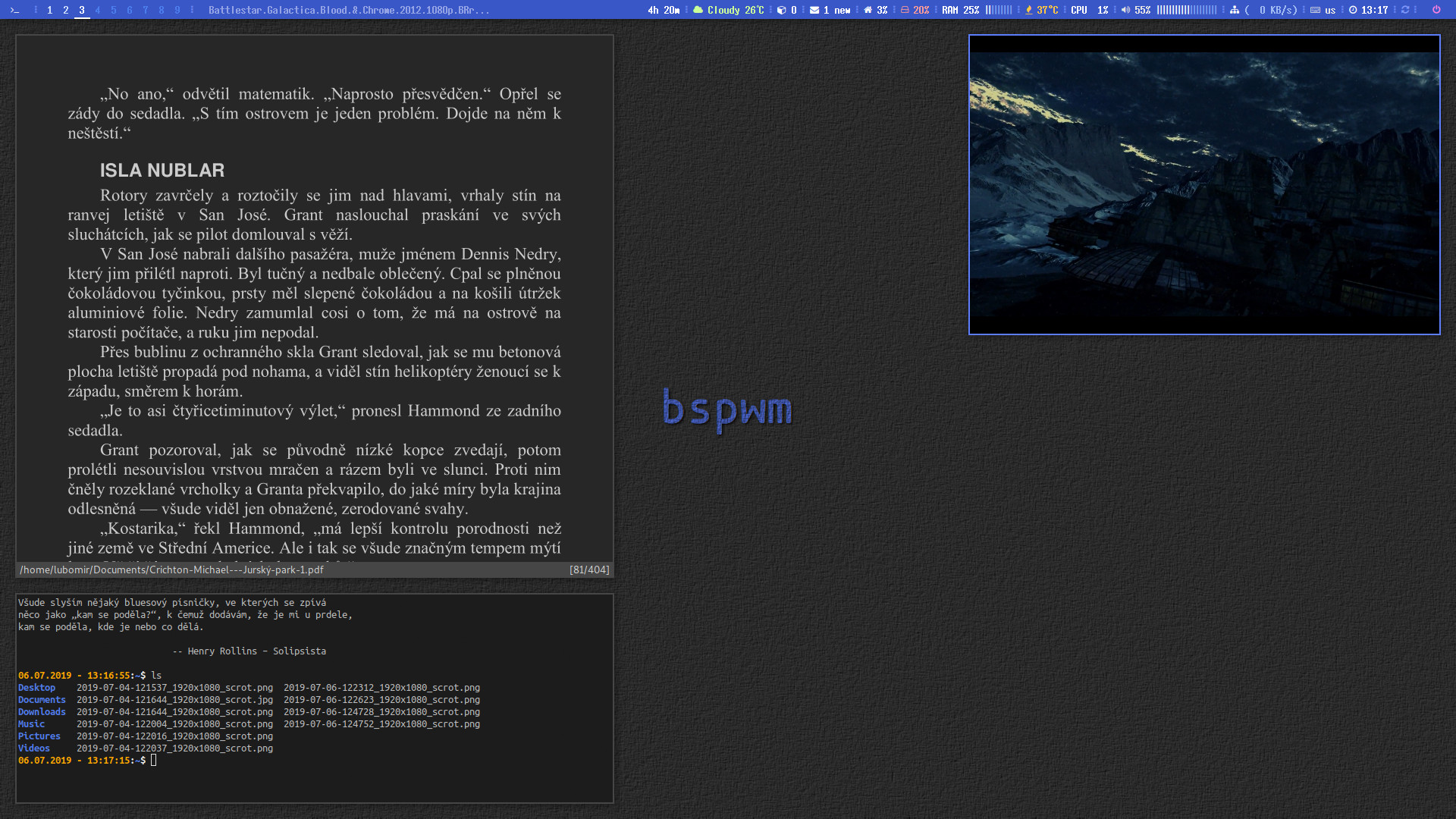The image size is (1456, 819).
Task: Switch to workspace 9
Action: pos(177,10)
